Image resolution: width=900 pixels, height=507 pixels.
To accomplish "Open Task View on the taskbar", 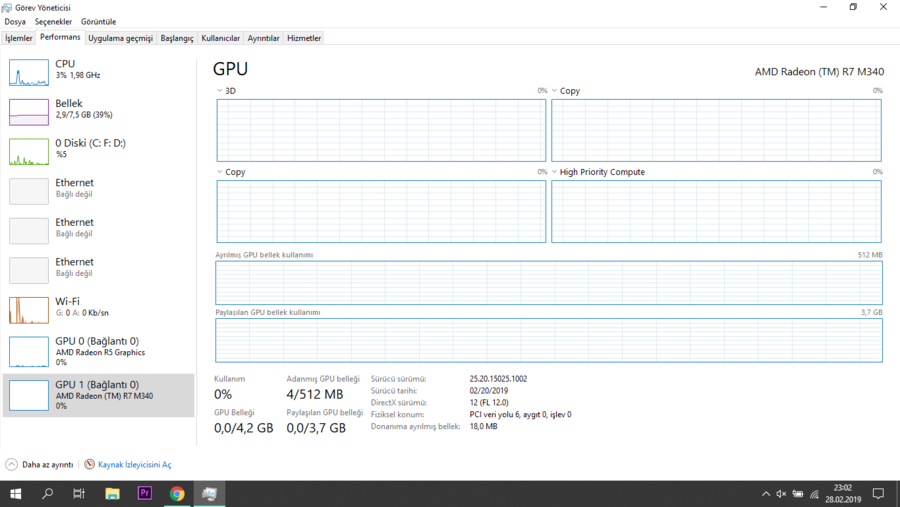I will 79,494.
